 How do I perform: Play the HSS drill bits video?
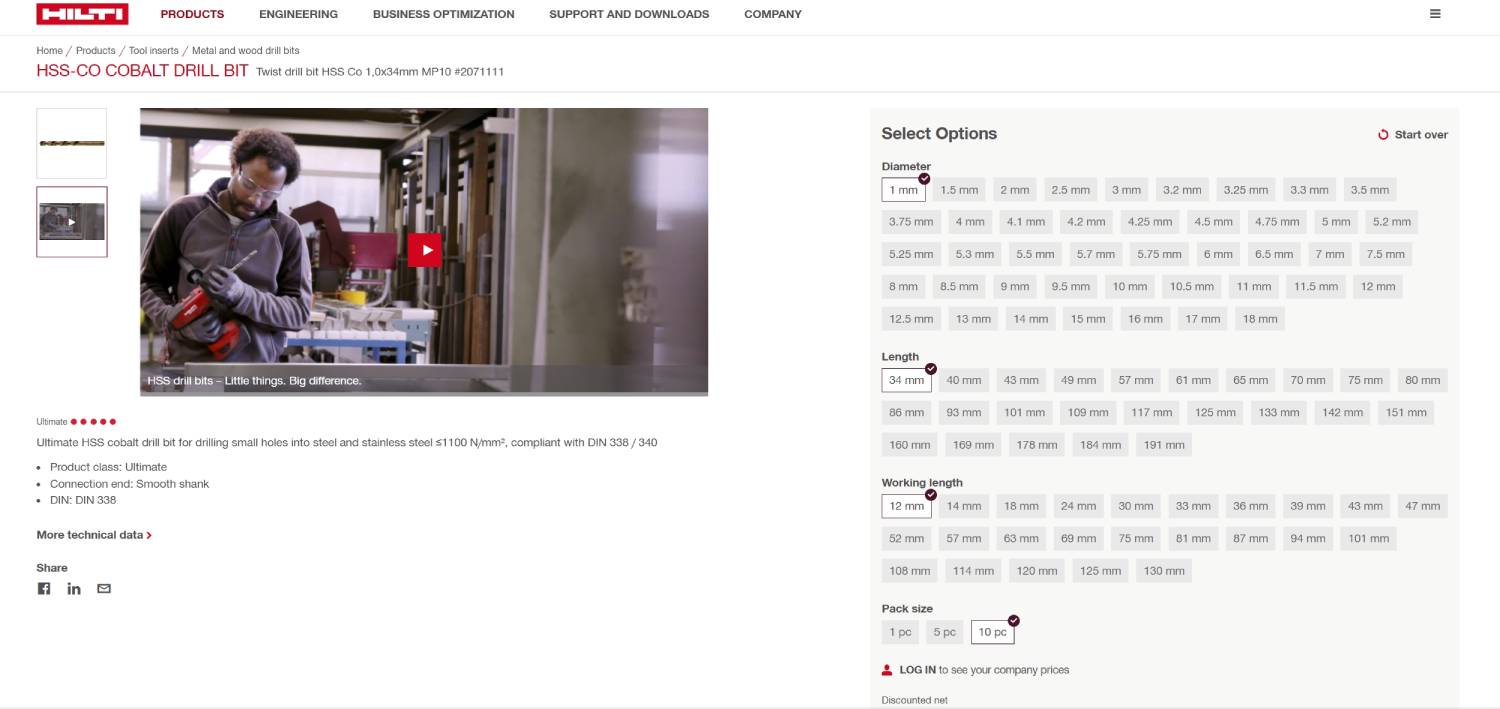coord(424,250)
